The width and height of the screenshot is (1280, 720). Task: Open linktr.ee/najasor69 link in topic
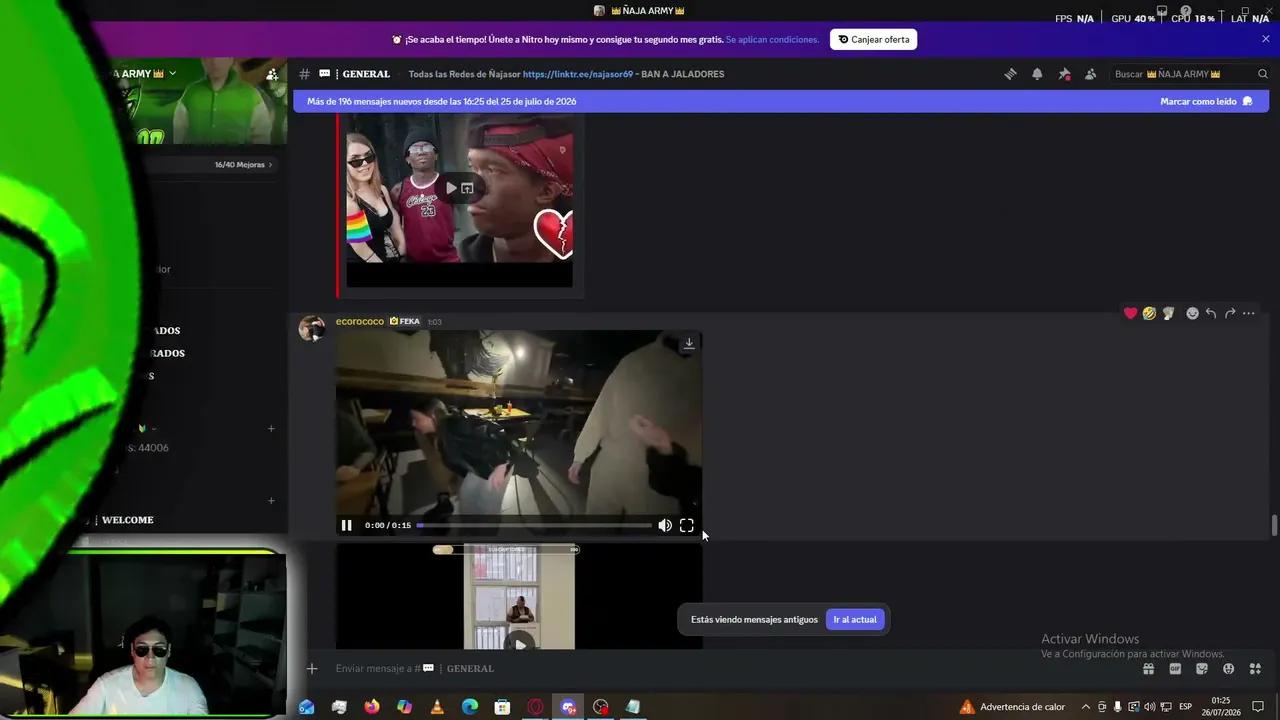578,74
